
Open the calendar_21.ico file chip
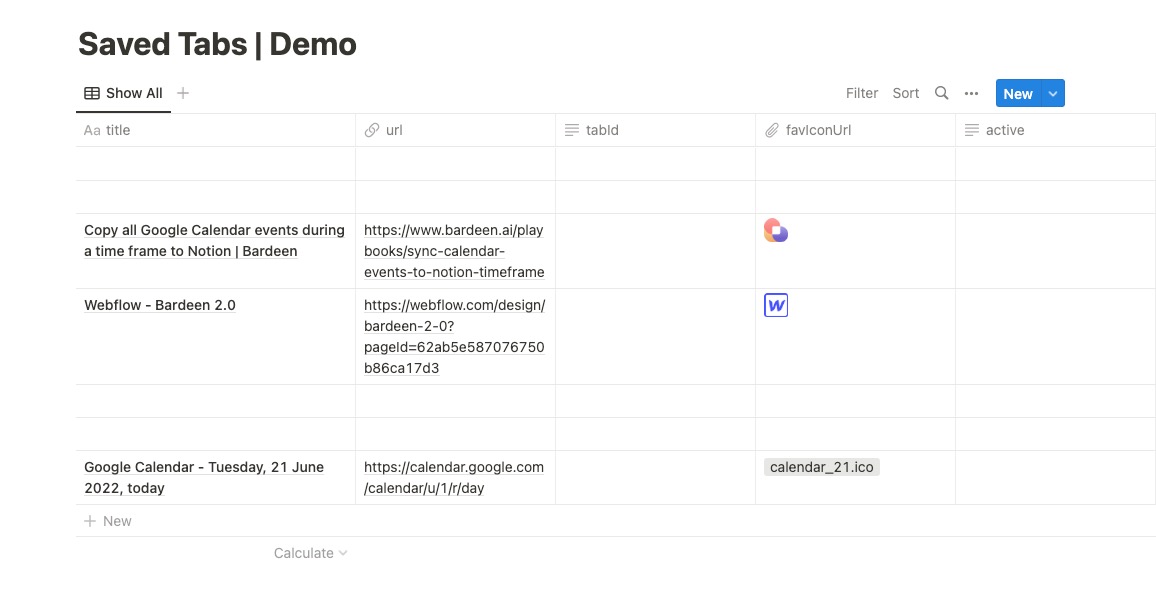[x=821, y=467]
